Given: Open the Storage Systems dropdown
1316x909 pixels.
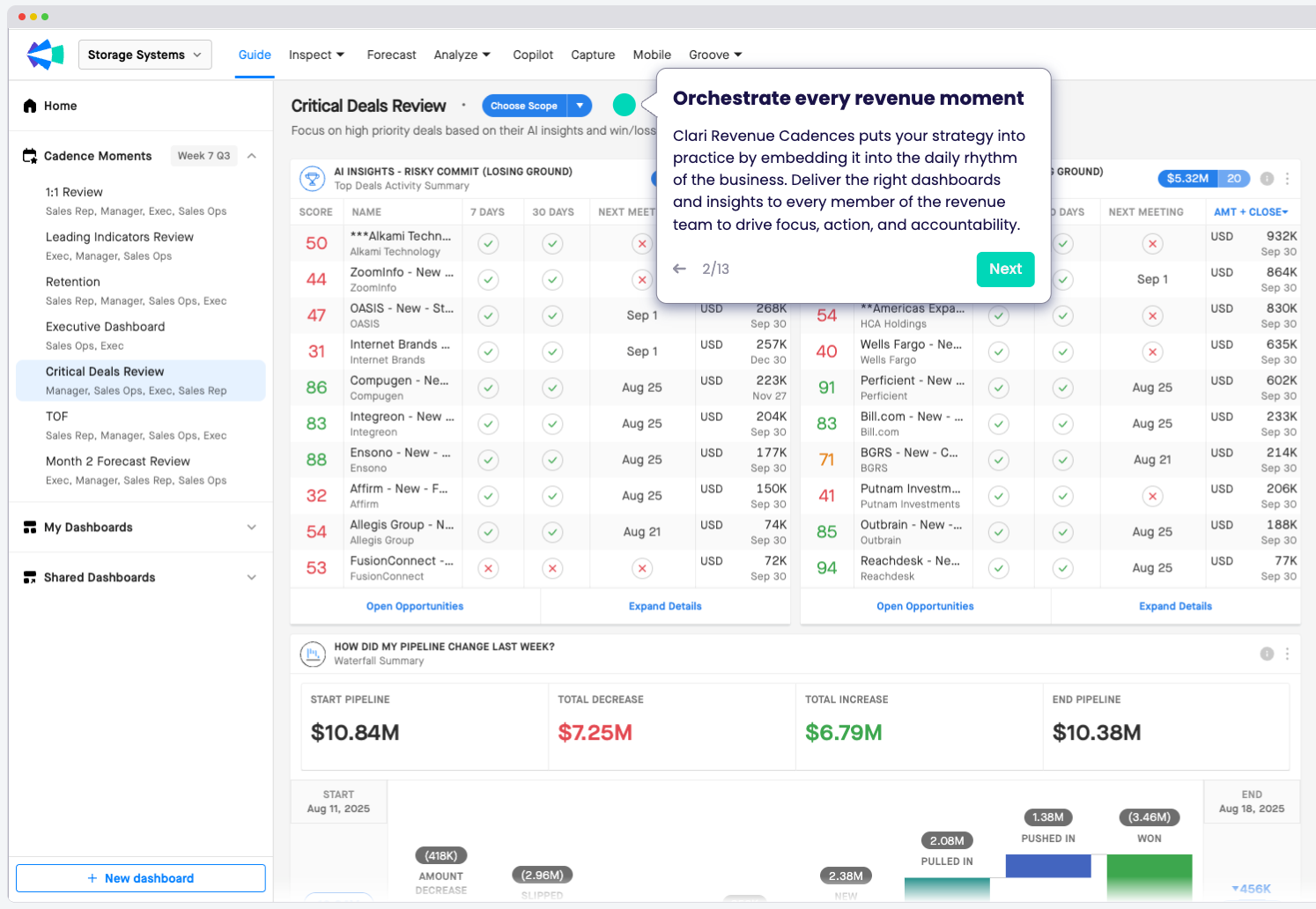Looking at the screenshot, I should [x=144, y=55].
